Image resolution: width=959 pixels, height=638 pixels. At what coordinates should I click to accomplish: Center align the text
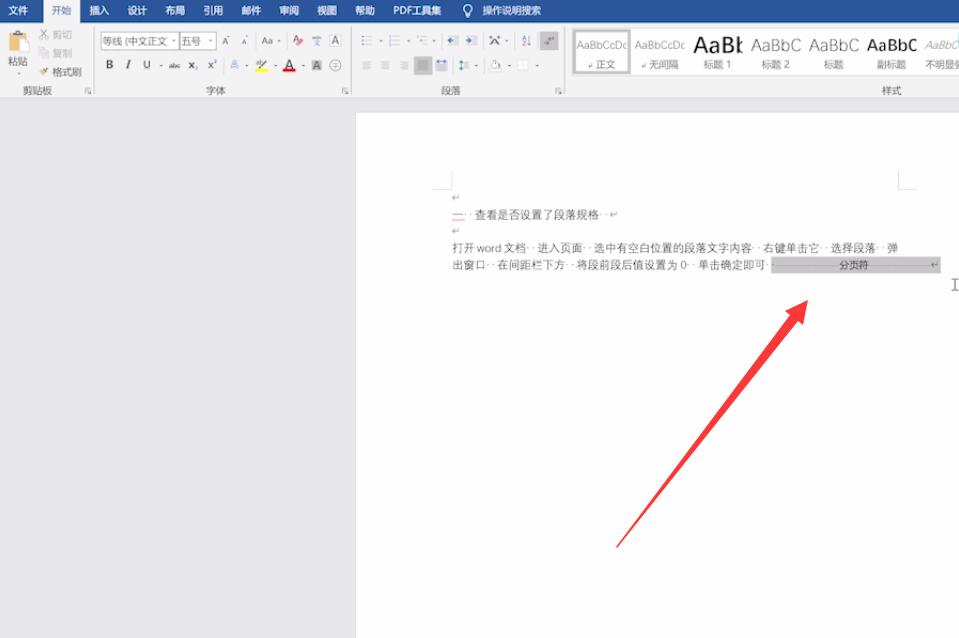(385, 65)
